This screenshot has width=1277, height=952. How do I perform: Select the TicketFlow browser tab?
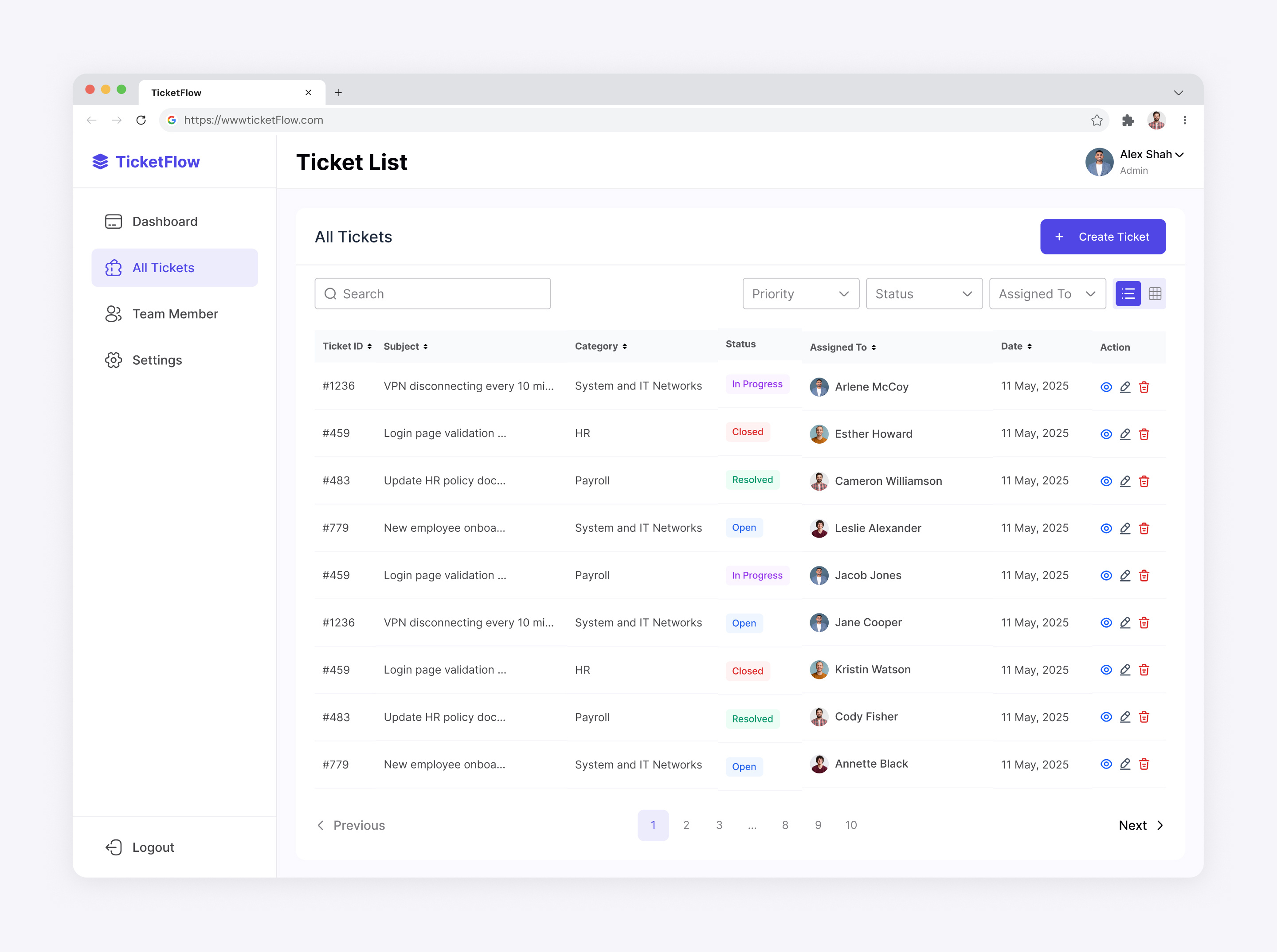[232, 93]
